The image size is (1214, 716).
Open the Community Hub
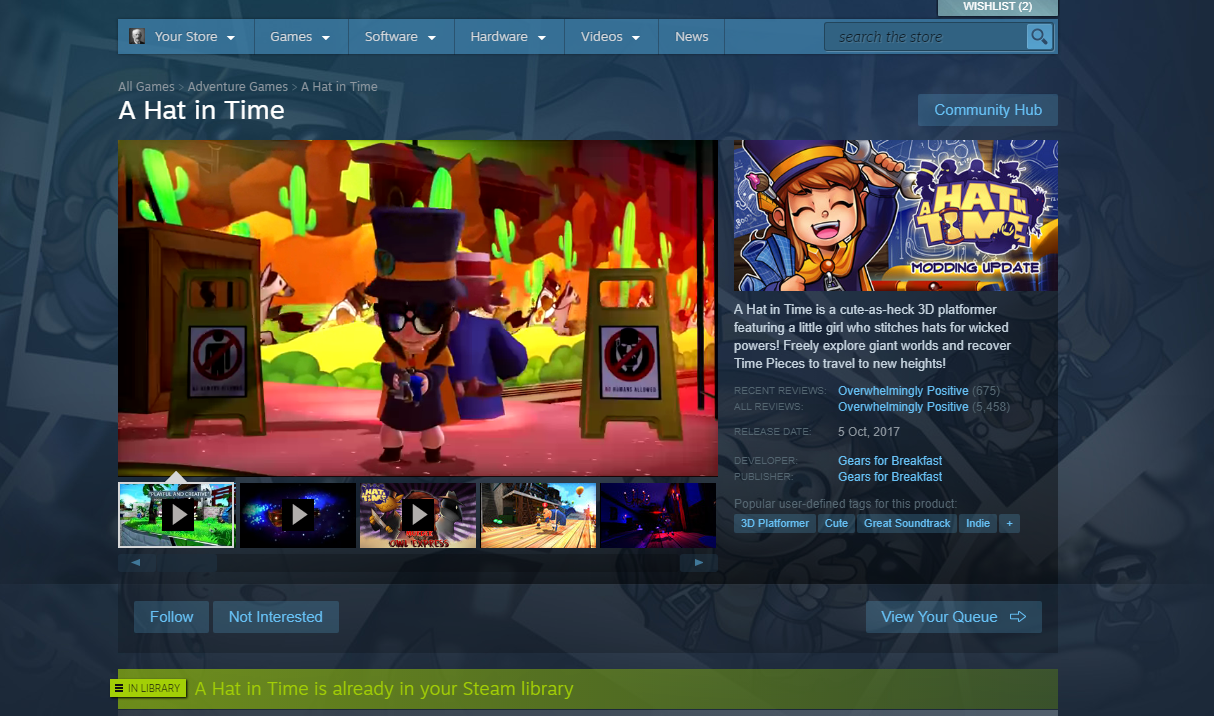point(988,110)
